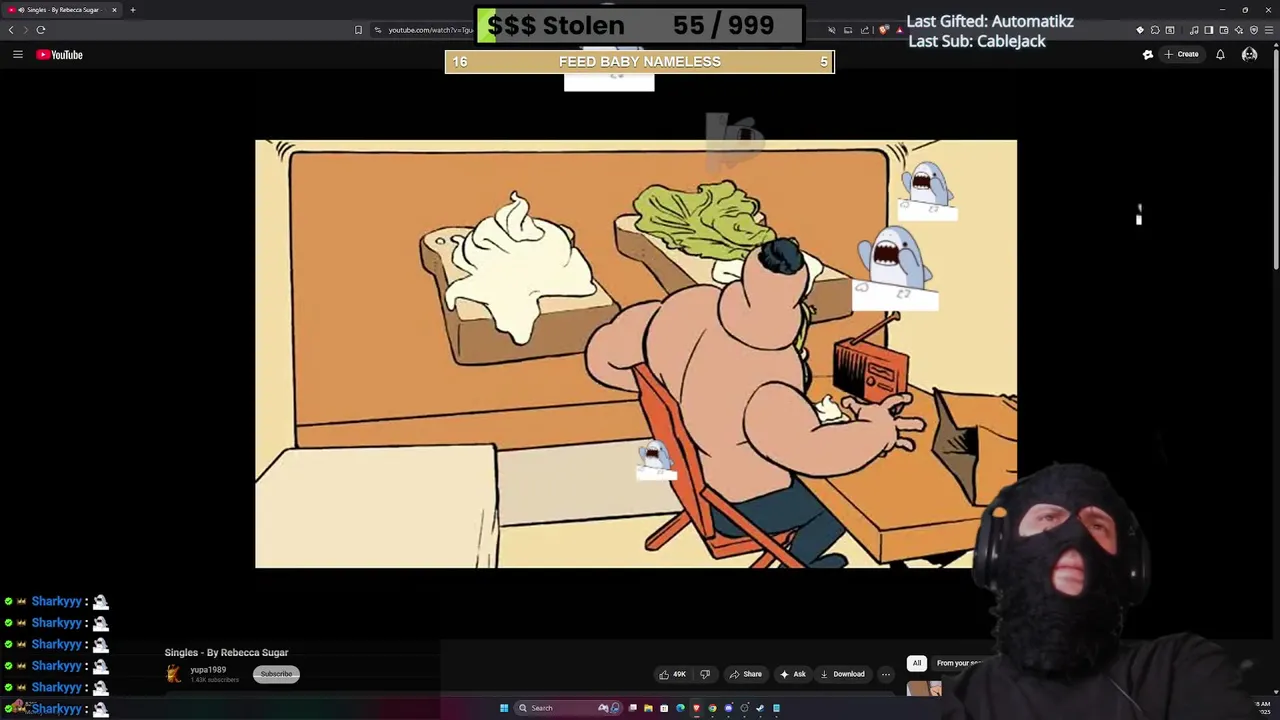Subscribe to the yupa1989 channel
1280x720 pixels.
(276, 674)
